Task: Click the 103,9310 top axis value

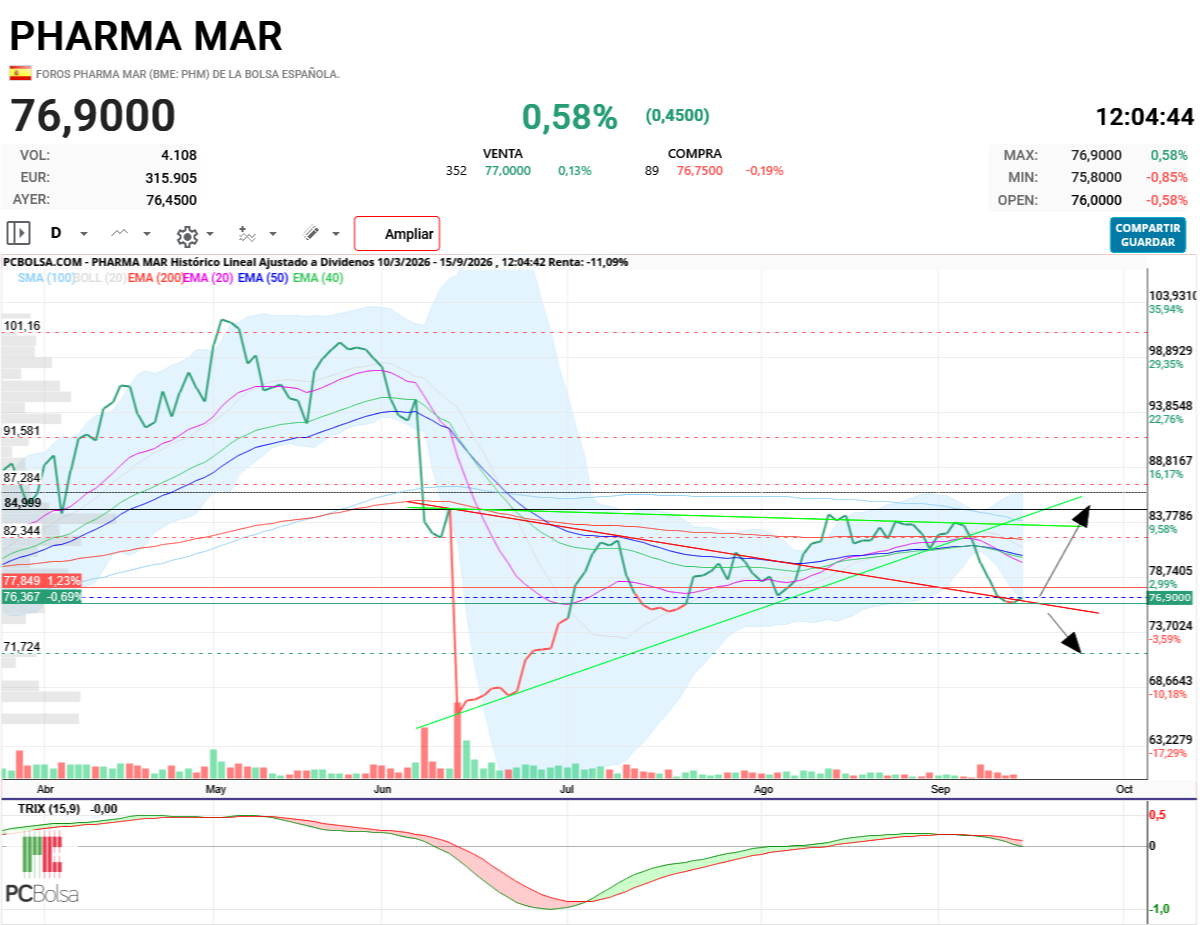Action: (1173, 296)
